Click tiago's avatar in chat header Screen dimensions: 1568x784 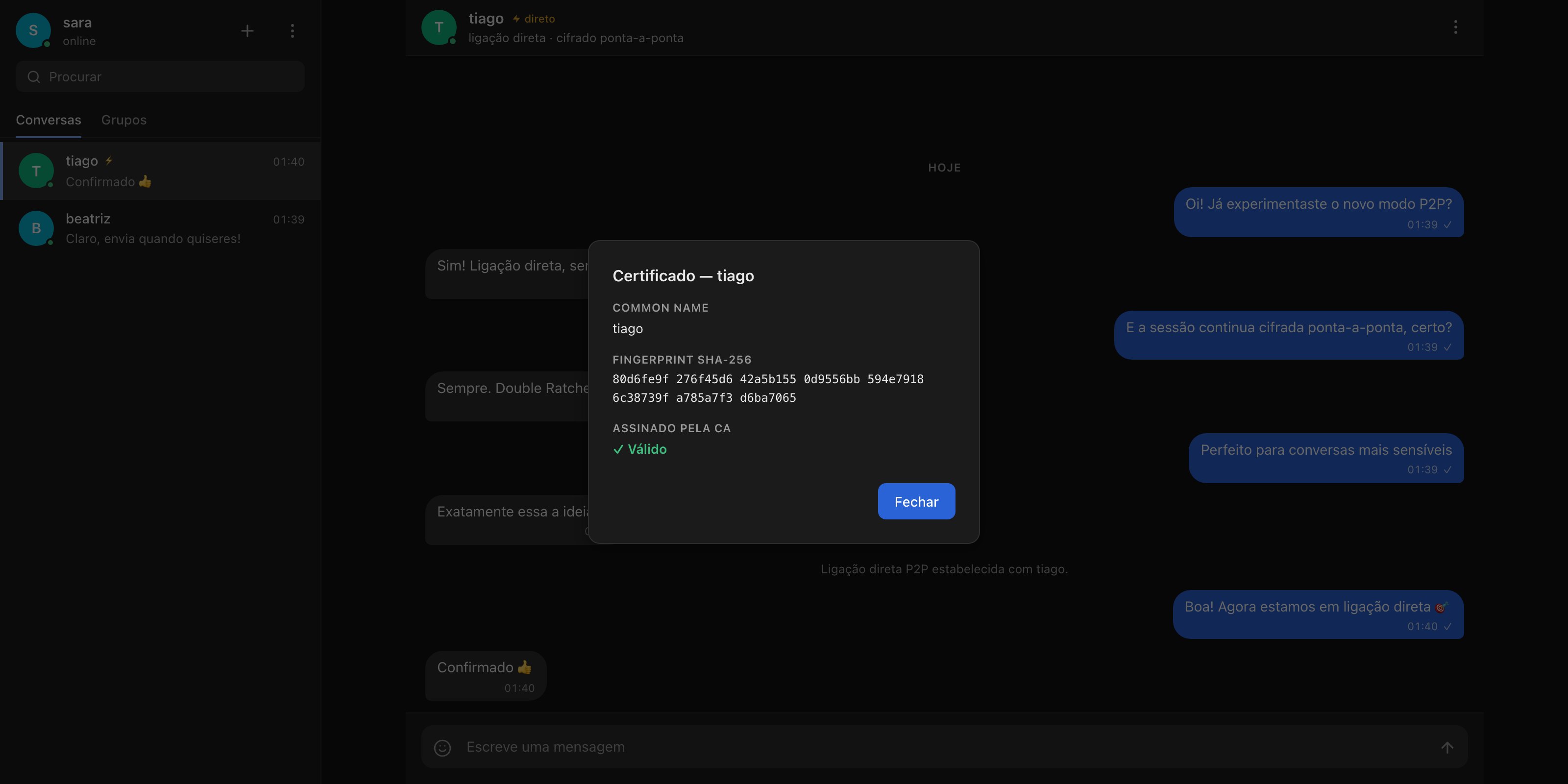coord(439,27)
